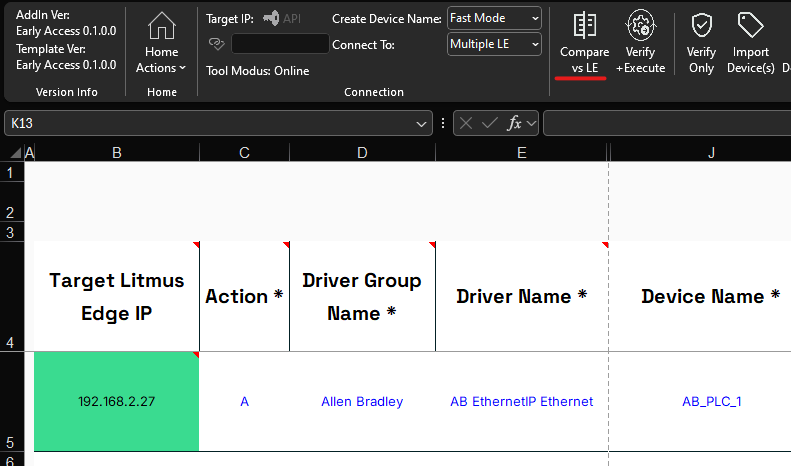Screen dimensions: 791x466
Task: Select the AB_PLC_1 device name cell
Action: click(x=711, y=401)
